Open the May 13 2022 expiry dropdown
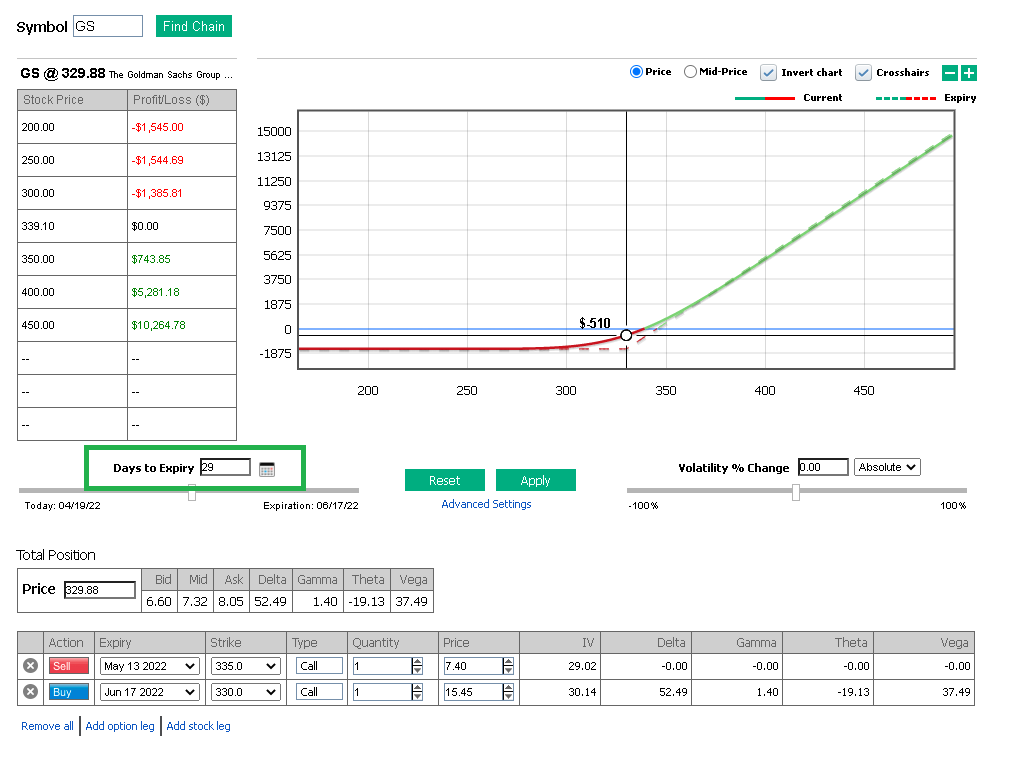 pos(150,666)
